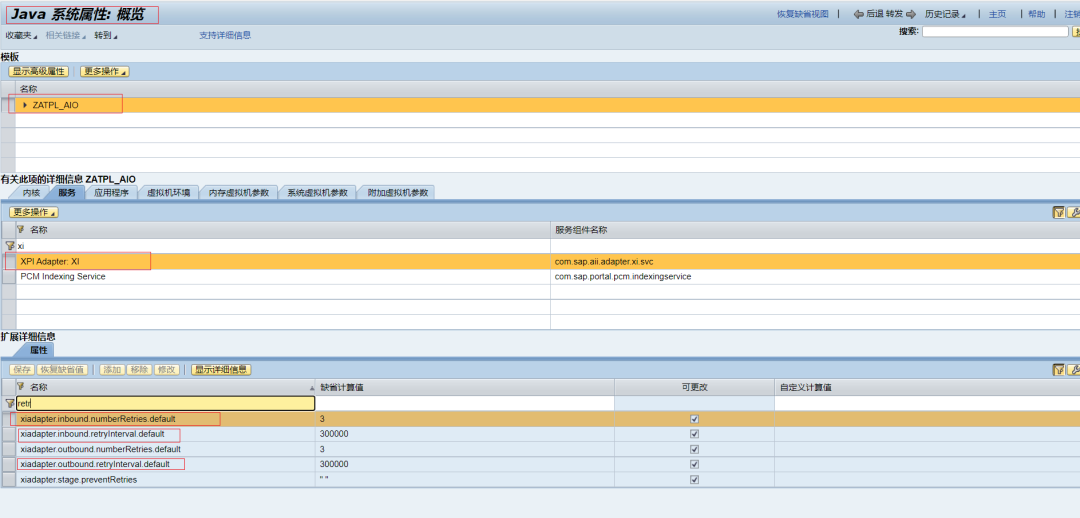
Task: Click the 保存 button
Action: click(22, 370)
